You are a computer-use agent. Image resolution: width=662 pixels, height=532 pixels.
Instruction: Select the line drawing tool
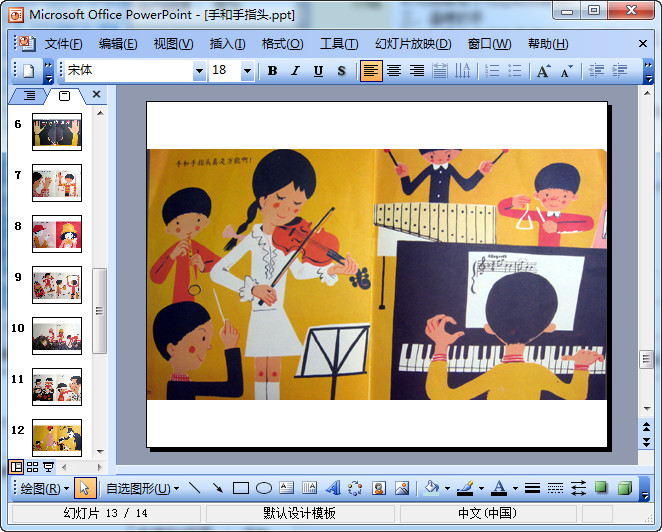click(195, 489)
